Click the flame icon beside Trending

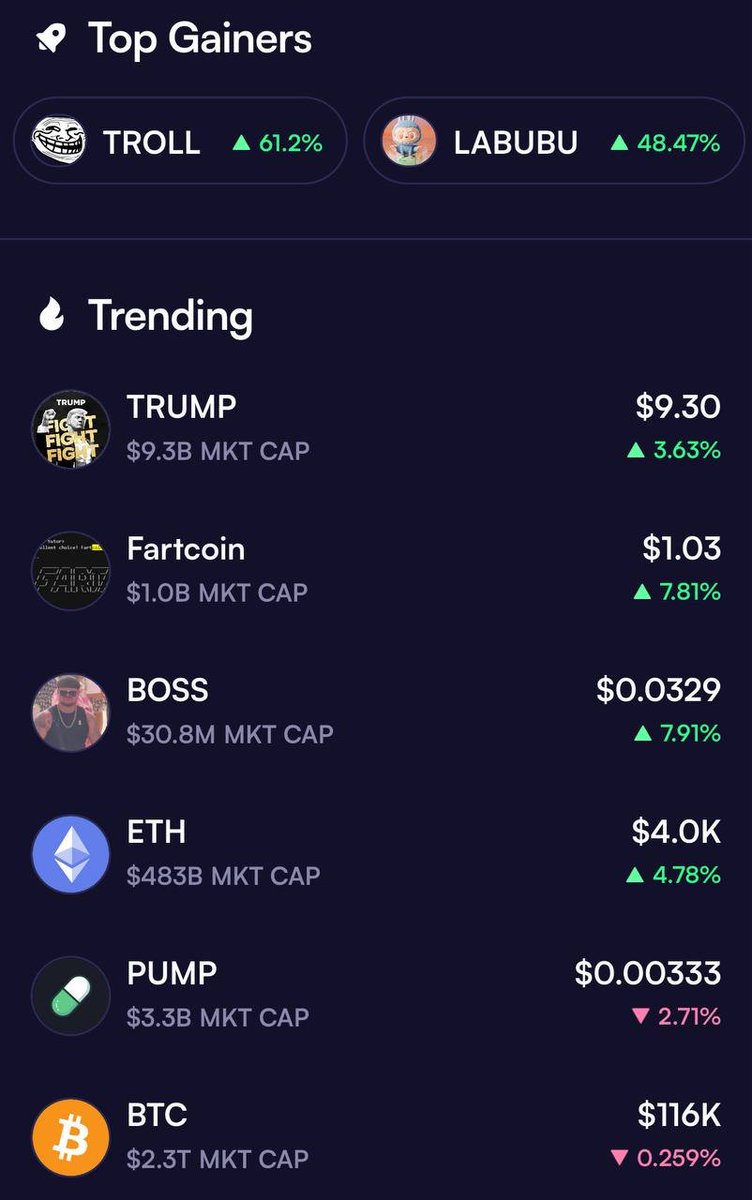(x=51, y=316)
